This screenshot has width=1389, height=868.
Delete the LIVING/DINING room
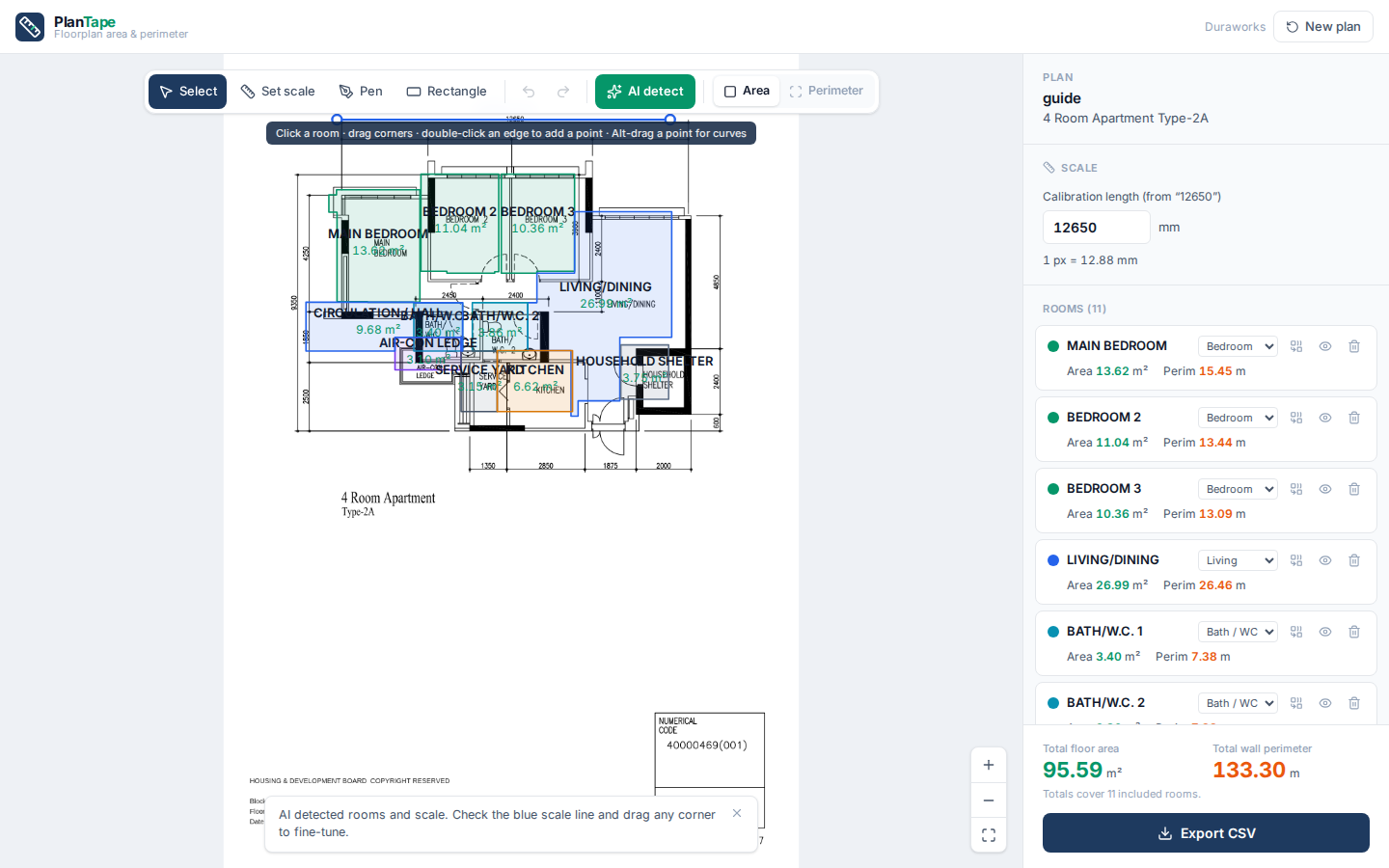tap(1354, 560)
